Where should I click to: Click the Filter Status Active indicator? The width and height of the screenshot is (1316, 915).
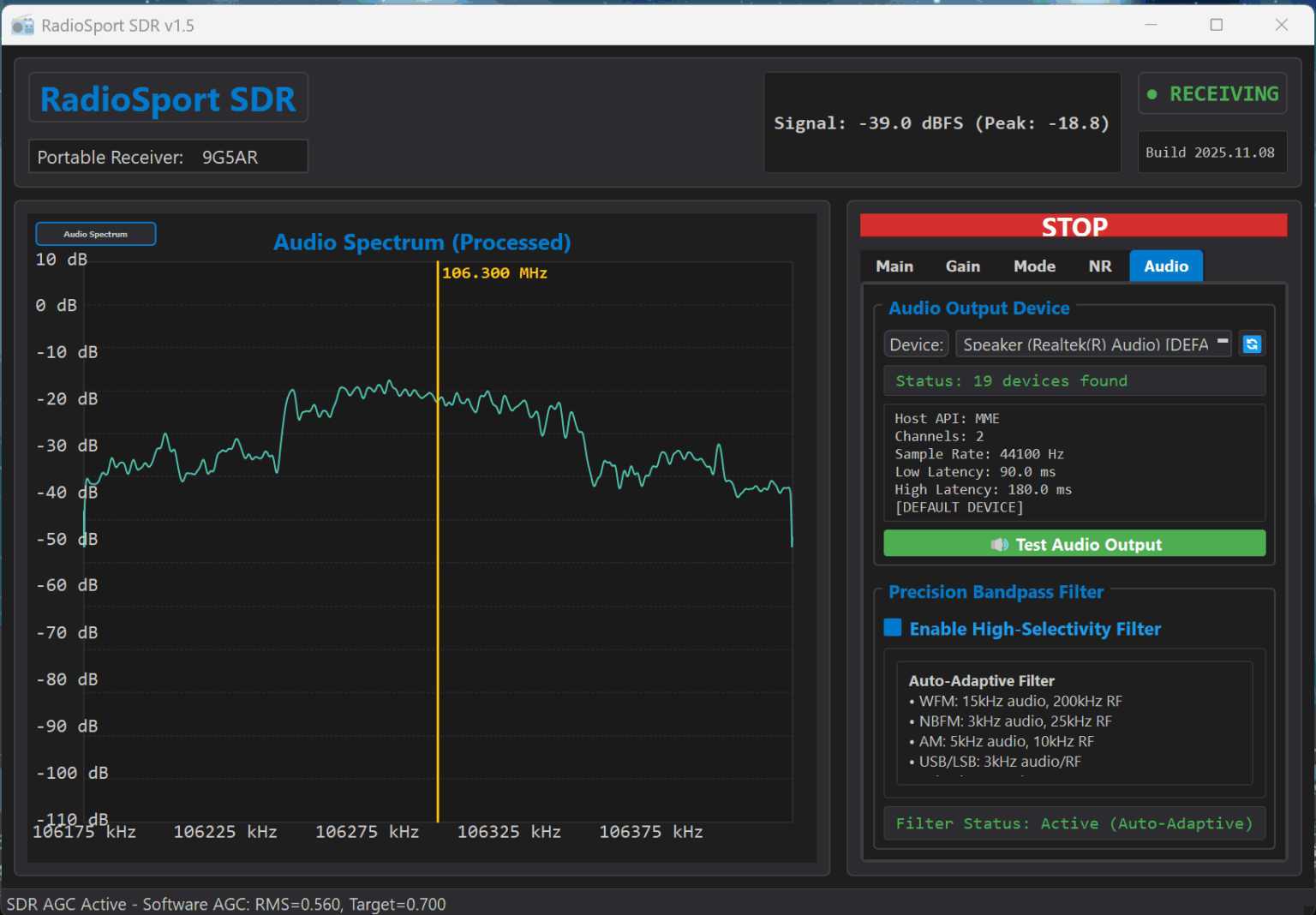[1073, 823]
